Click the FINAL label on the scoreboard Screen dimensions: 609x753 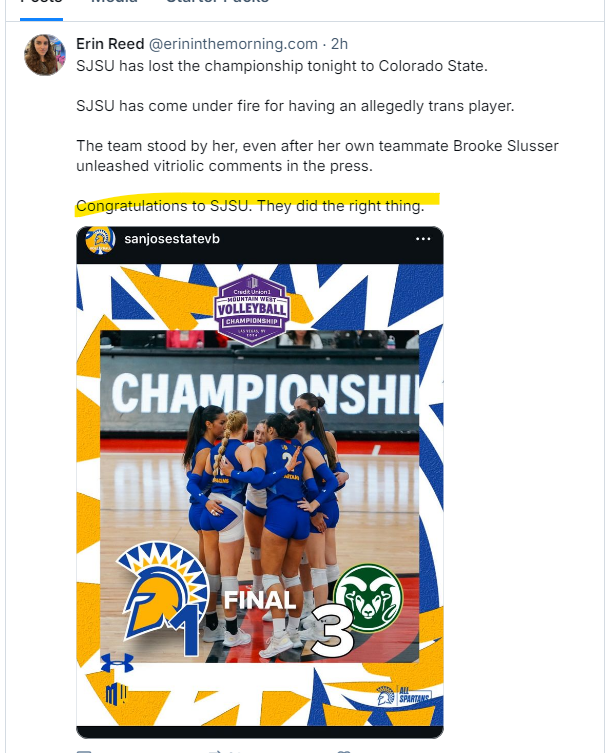259,600
